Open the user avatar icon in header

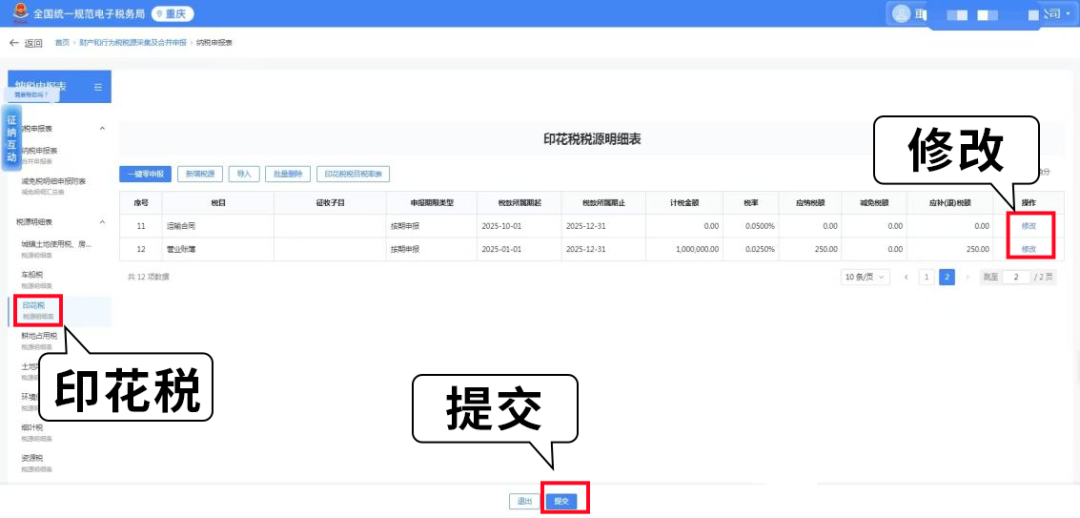[901, 14]
